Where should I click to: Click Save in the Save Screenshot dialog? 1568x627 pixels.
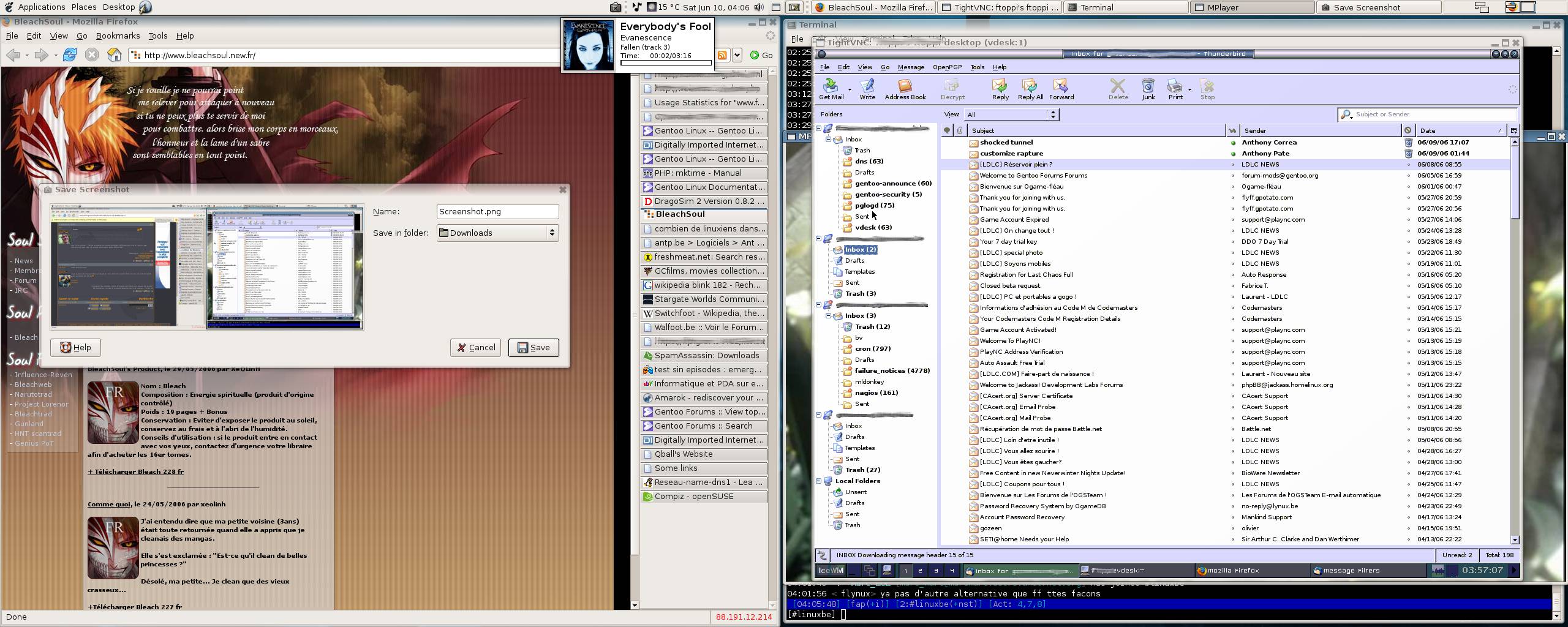pos(533,348)
